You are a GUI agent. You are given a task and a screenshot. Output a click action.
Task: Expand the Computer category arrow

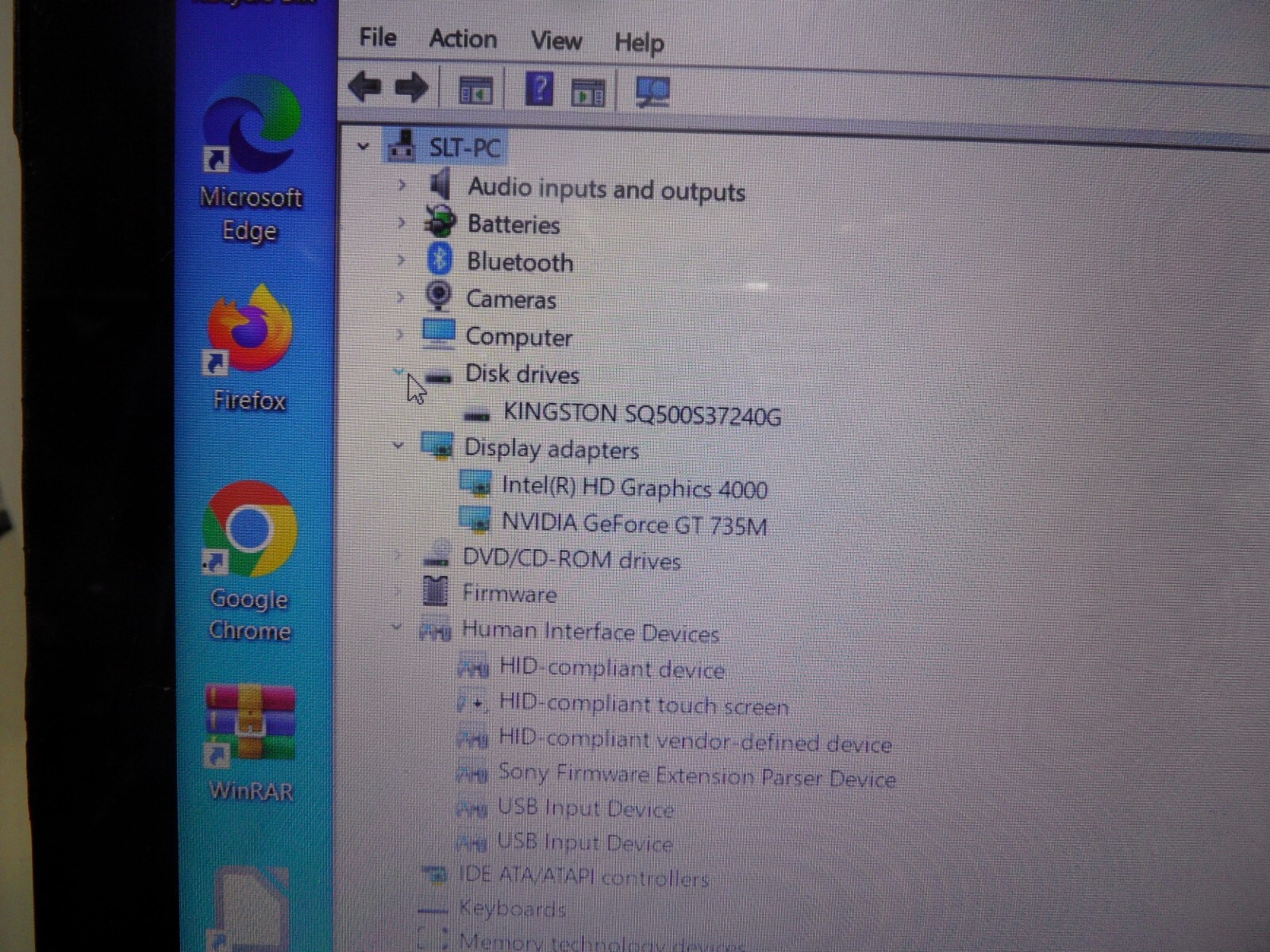(400, 334)
